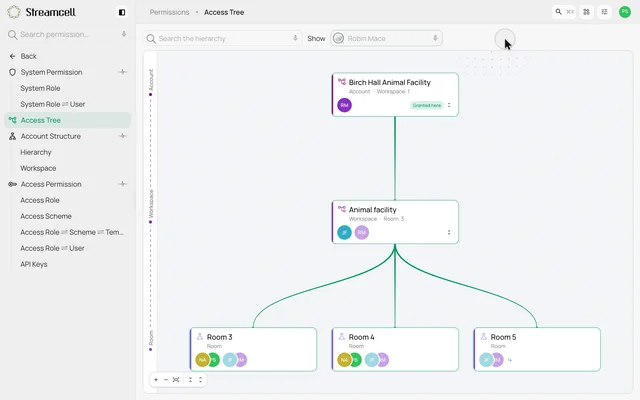This screenshot has width=640, height=400.
Task: Click the flask icon on Room 4 card
Action: point(342,337)
